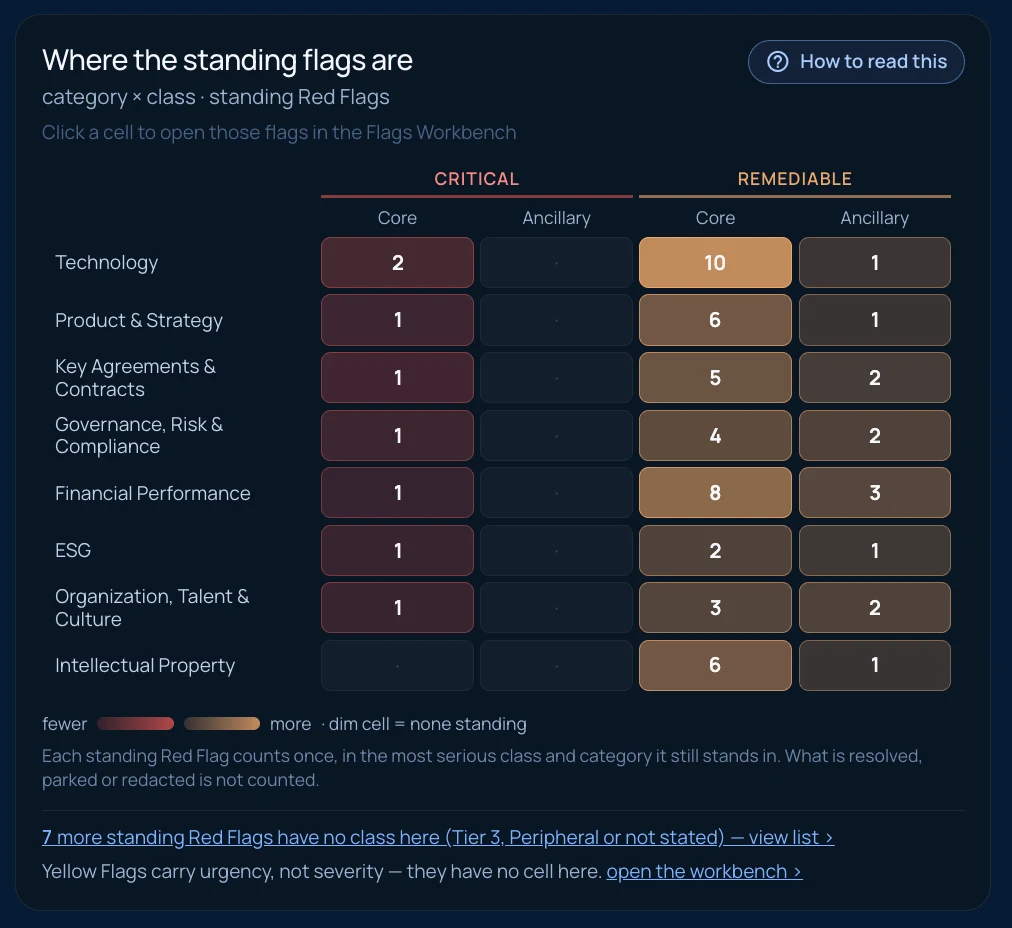Click Financial Performance Remediable Ancillary cell with 3
1012x928 pixels.
875,492
